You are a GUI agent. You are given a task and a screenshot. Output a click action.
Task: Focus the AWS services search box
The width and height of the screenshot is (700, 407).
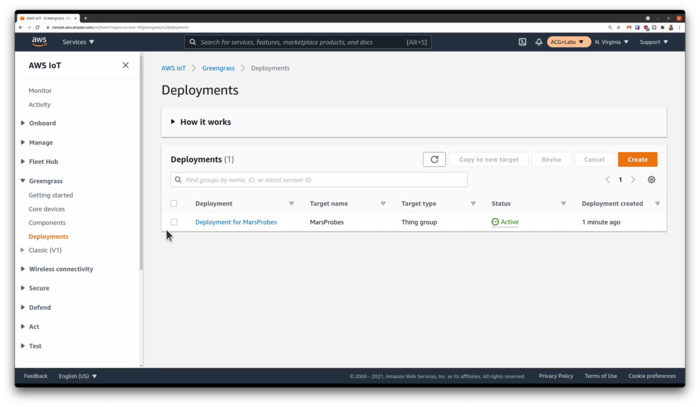(308, 42)
